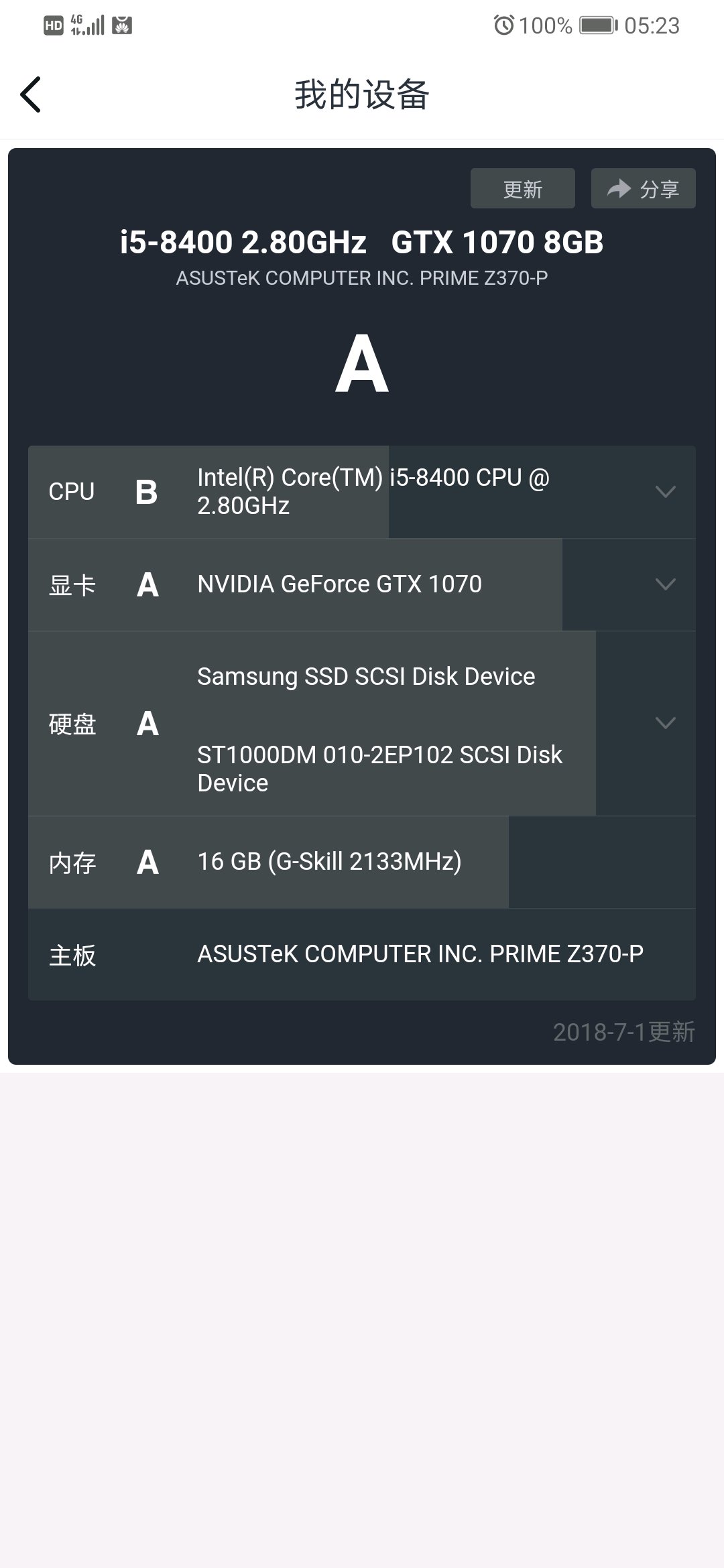The width and height of the screenshot is (724, 1568).
Task: Tap the 4G signal strength icon
Action: [x=87, y=25]
